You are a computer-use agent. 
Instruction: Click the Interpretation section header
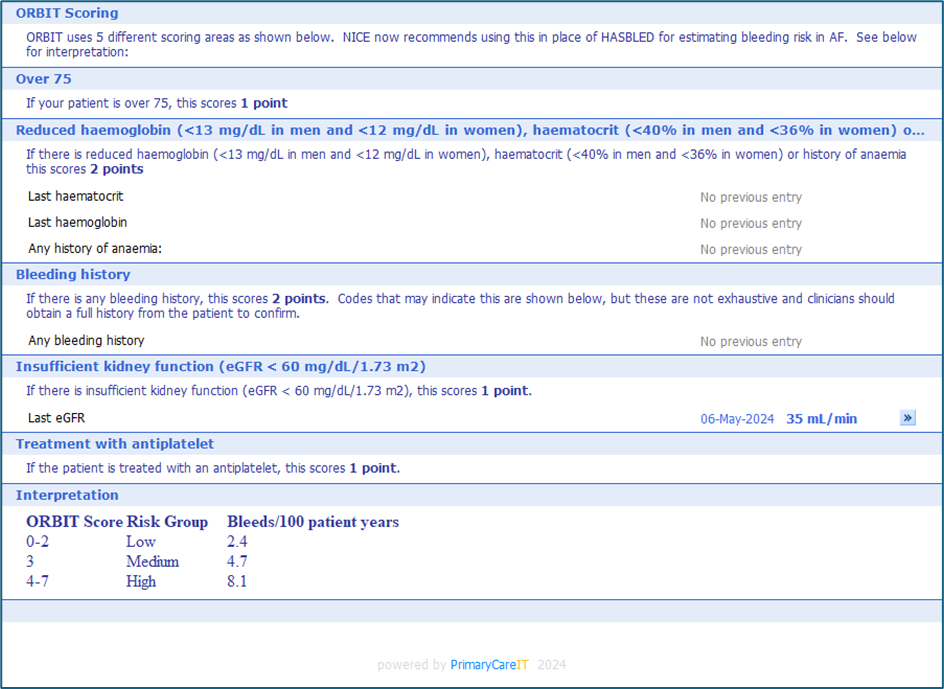click(x=67, y=495)
